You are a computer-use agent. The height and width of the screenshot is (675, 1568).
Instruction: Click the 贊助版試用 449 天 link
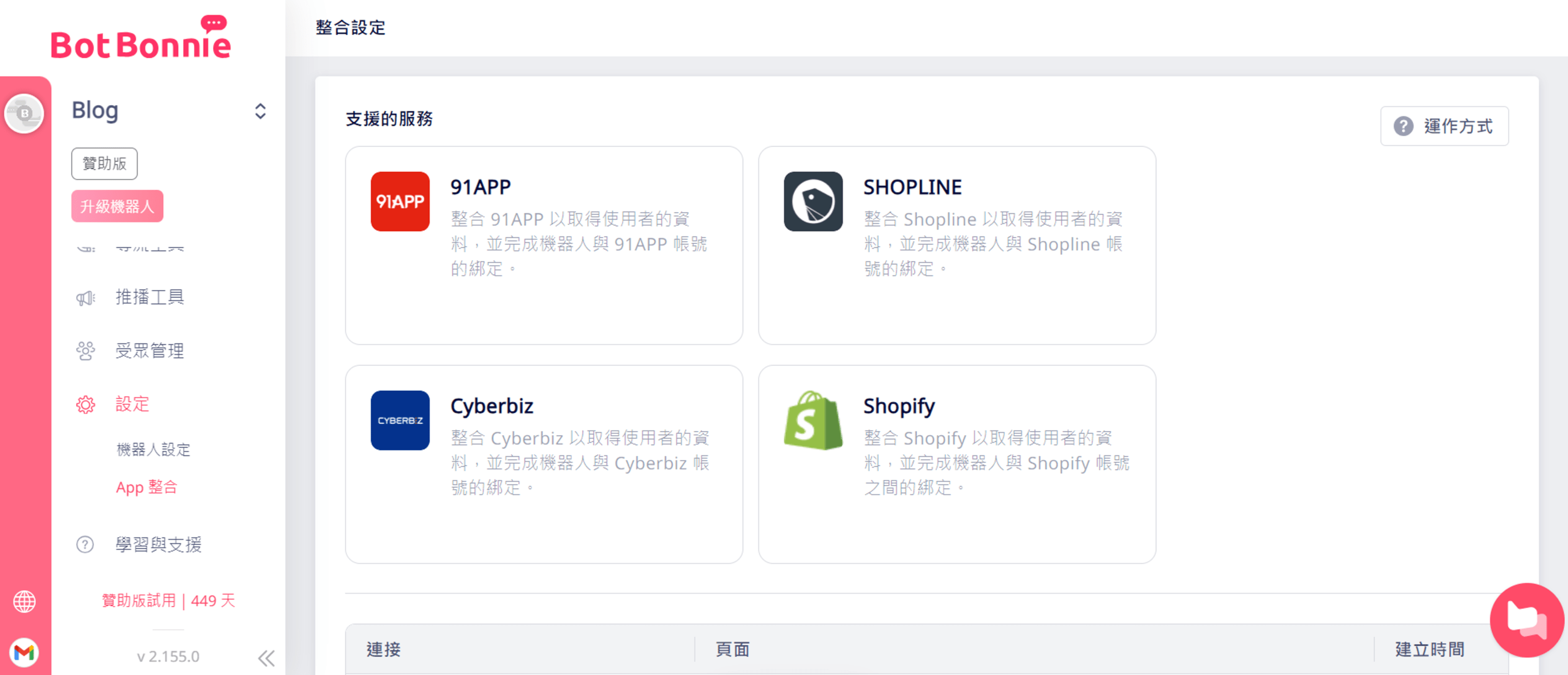(168, 601)
